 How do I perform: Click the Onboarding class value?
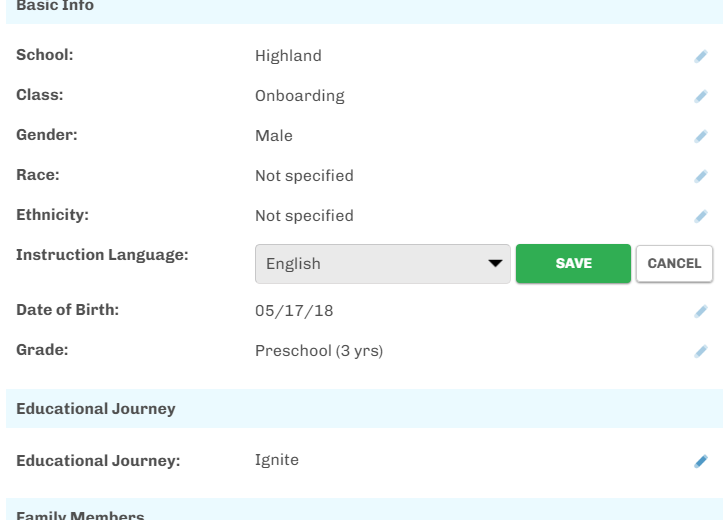click(299, 96)
